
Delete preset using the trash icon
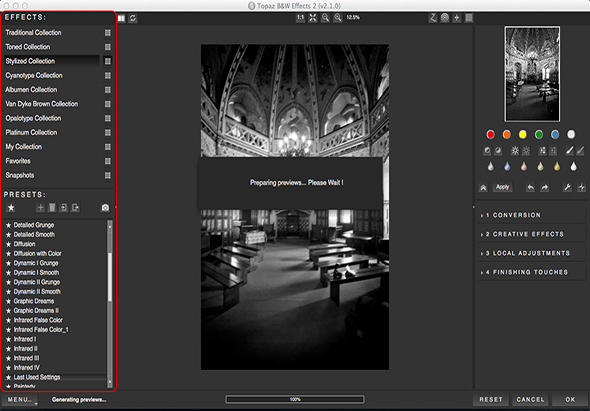pyautogui.click(x=52, y=207)
